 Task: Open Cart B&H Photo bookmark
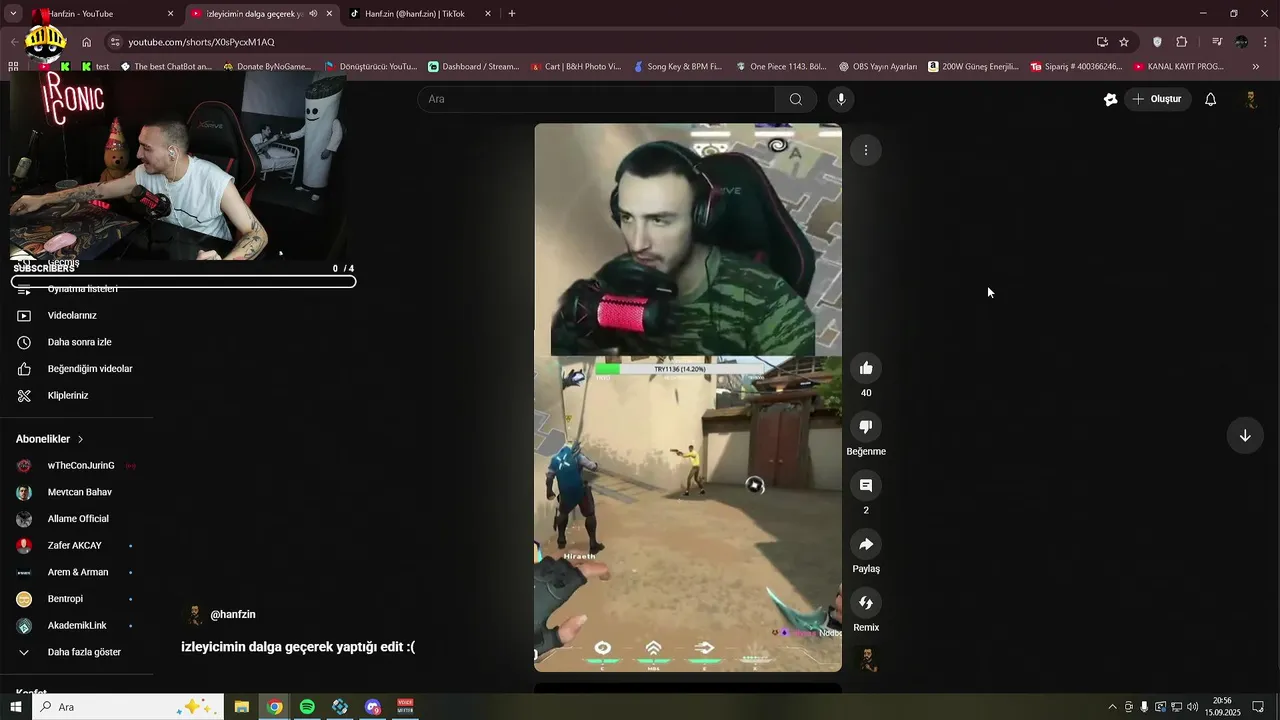click(576, 67)
